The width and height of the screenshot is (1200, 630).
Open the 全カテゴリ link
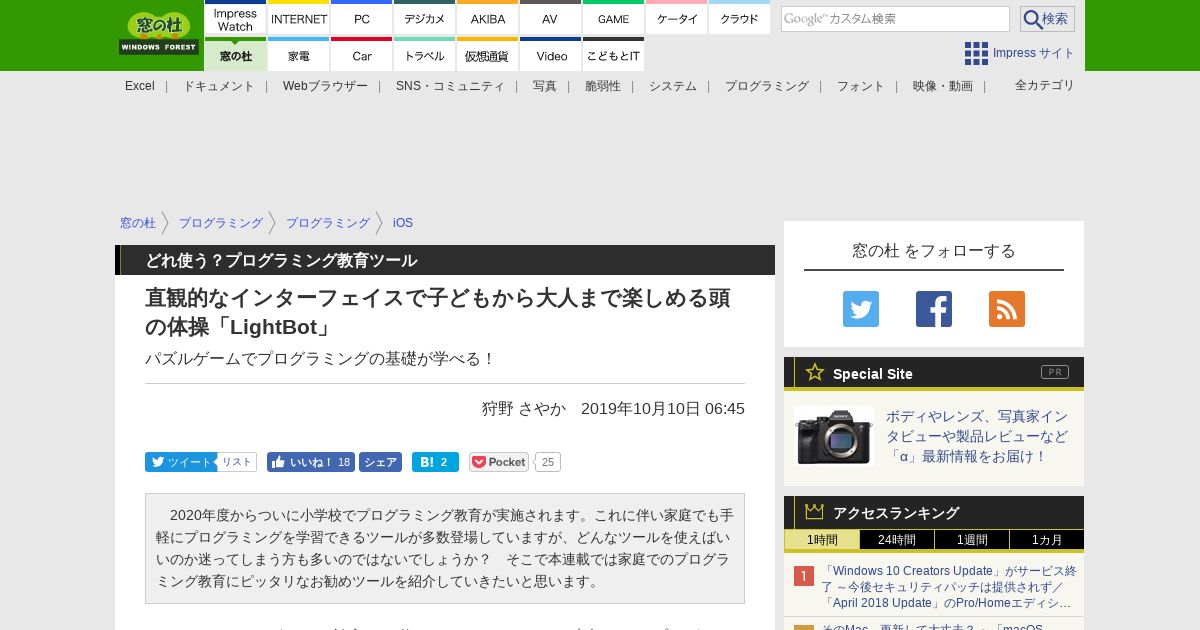click(1045, 85)
